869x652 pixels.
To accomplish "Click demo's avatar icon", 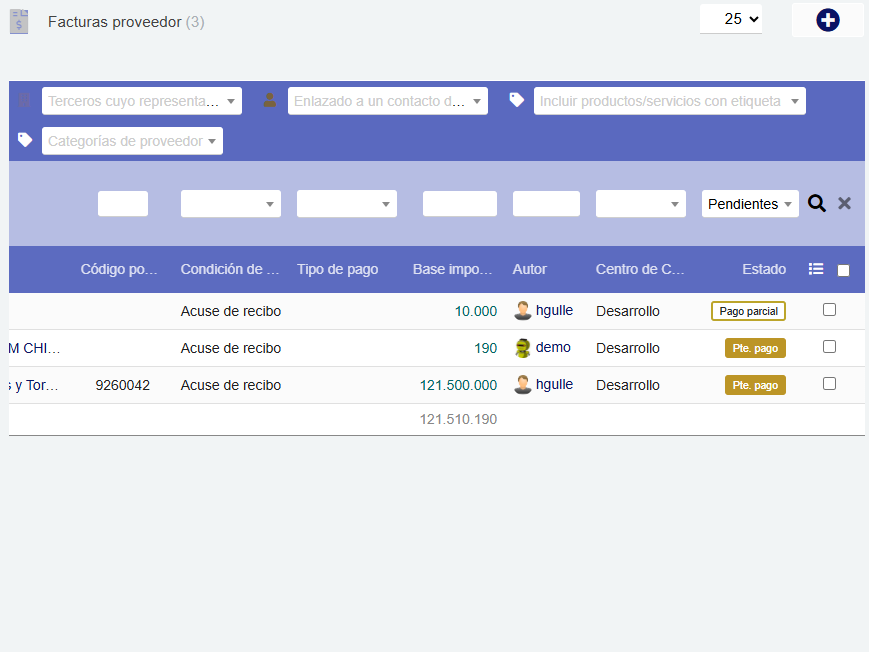I will click(x=522, y=348).
